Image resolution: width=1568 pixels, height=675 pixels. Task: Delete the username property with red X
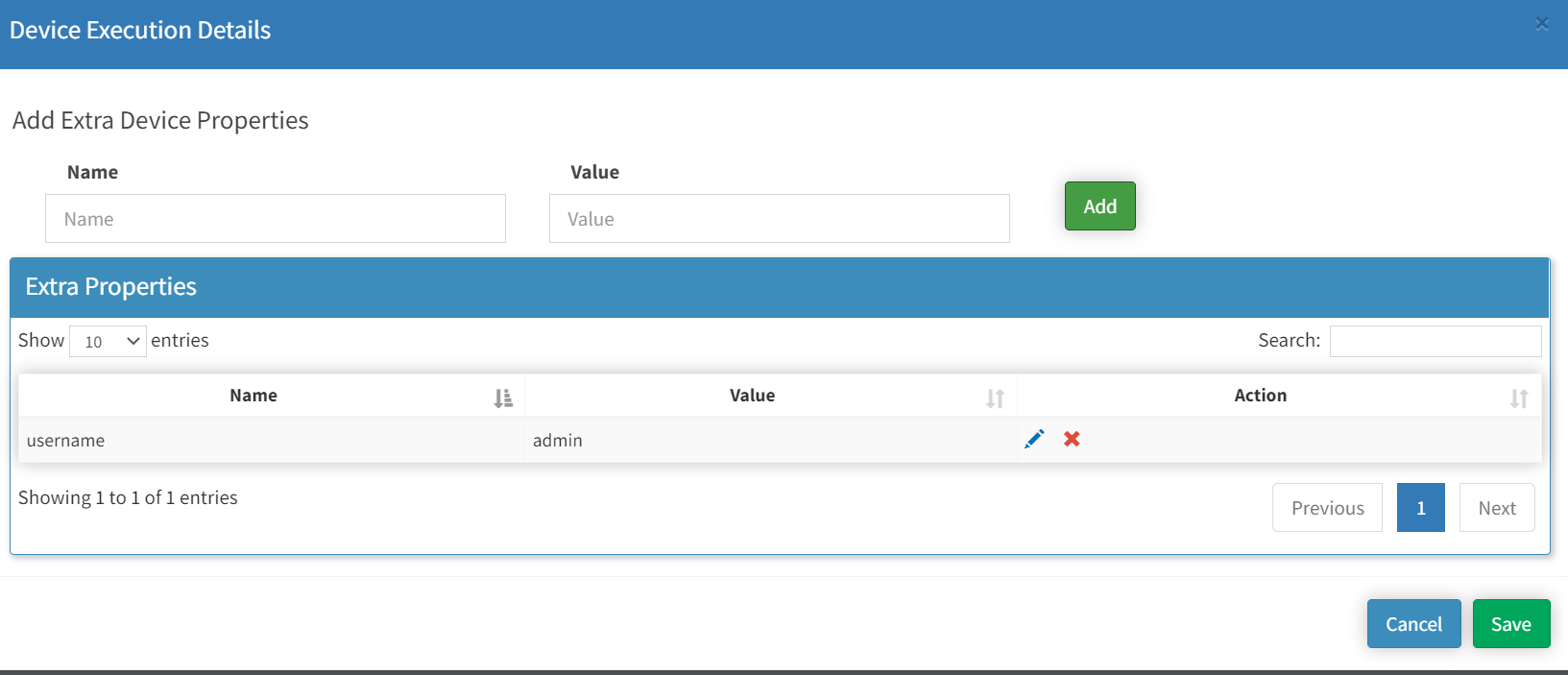(x=1072, y=440)
